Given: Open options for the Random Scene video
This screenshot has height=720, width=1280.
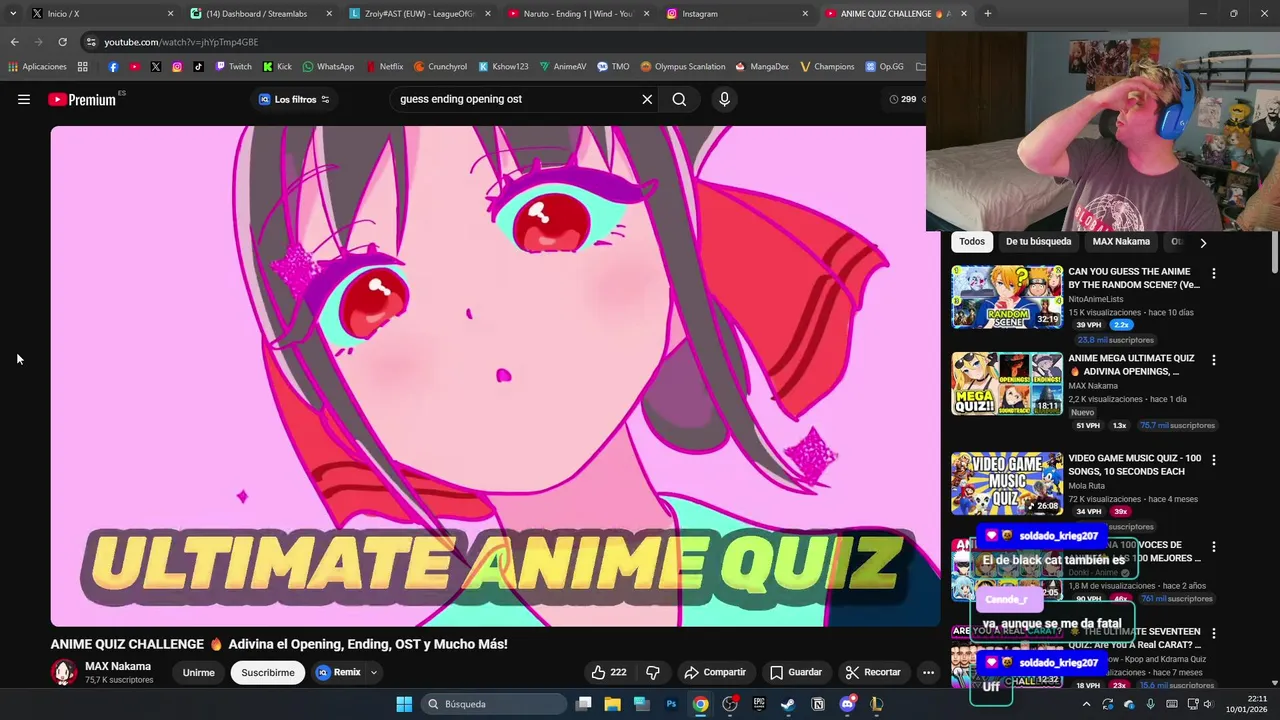Looking at the screenshot, I should 1214,273.
